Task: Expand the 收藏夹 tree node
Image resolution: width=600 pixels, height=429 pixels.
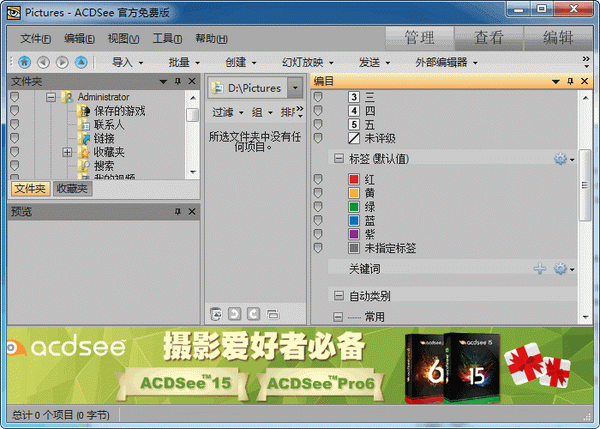Action: point(67,152)
